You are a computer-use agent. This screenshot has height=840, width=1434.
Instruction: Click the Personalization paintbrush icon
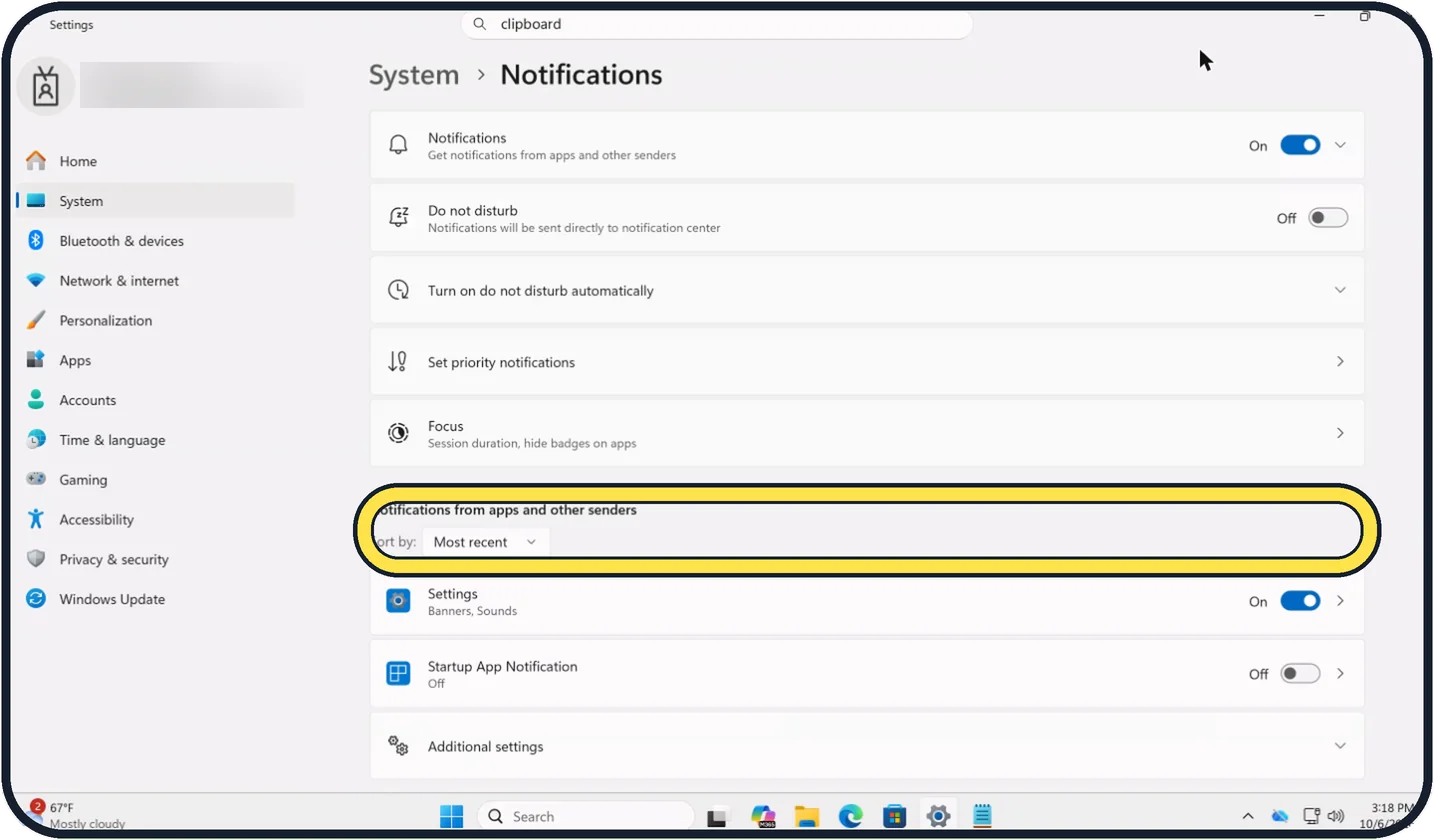(36, 321)
